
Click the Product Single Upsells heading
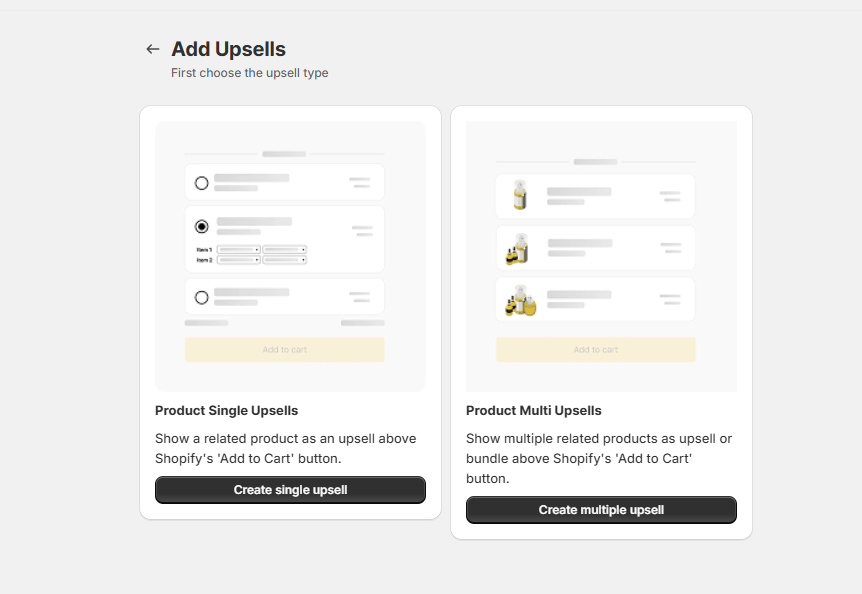pyautogui.click(x=226, y=411)
